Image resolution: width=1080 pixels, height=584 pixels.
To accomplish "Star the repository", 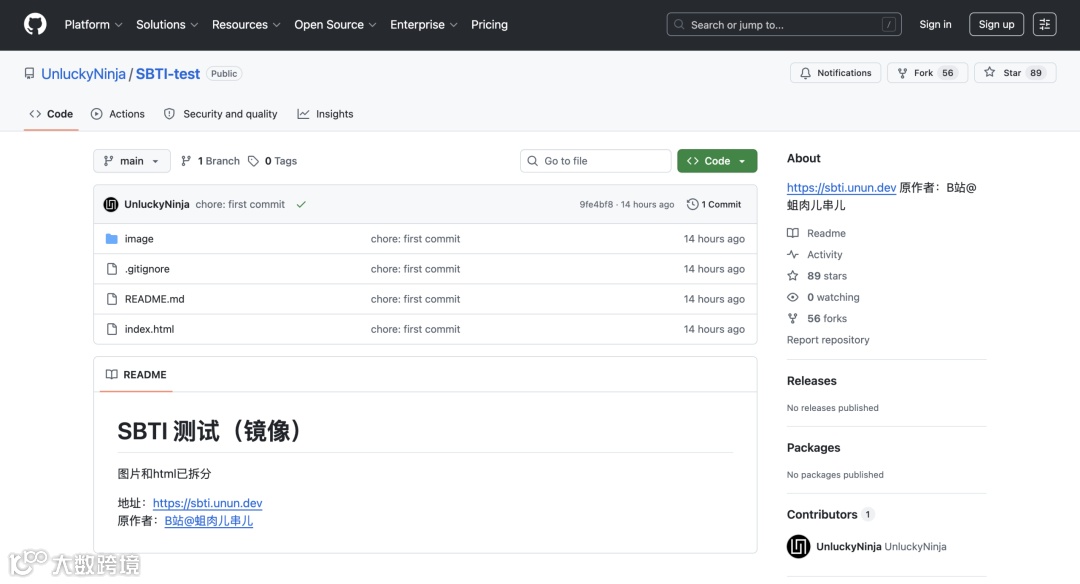I will [1015, 72].
